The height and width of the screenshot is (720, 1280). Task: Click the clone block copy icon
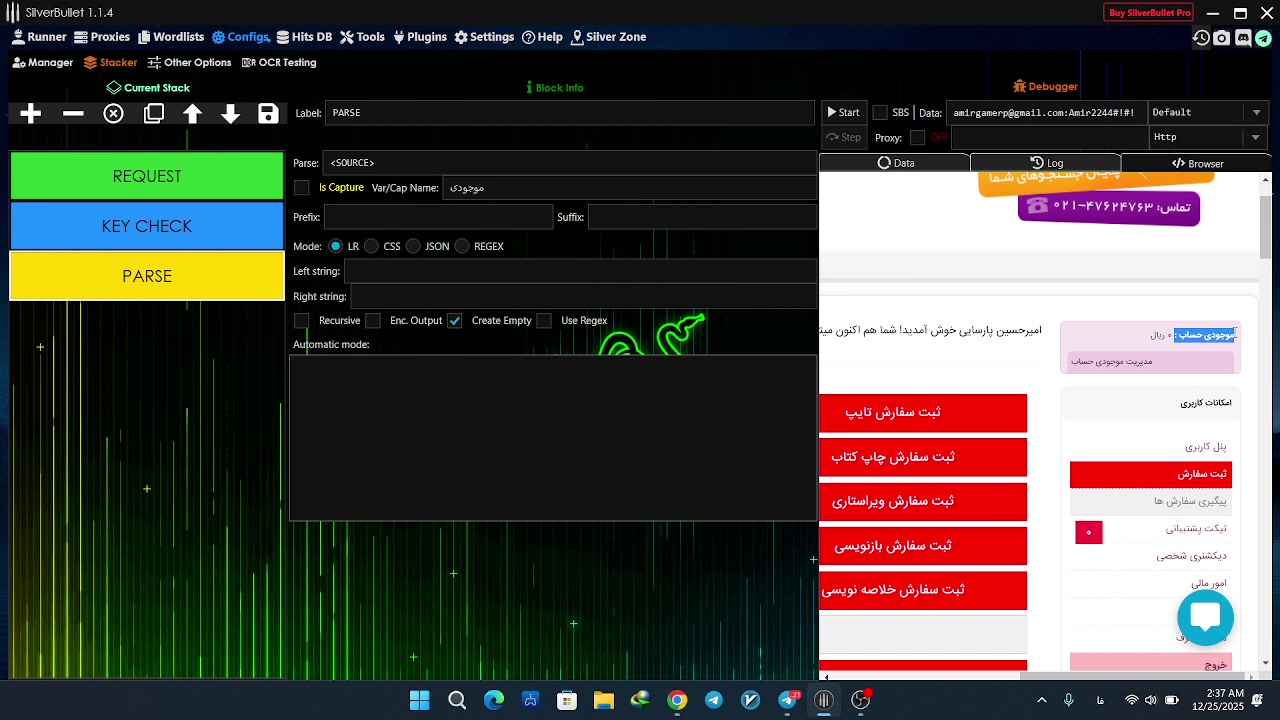(x=154, y=114)
